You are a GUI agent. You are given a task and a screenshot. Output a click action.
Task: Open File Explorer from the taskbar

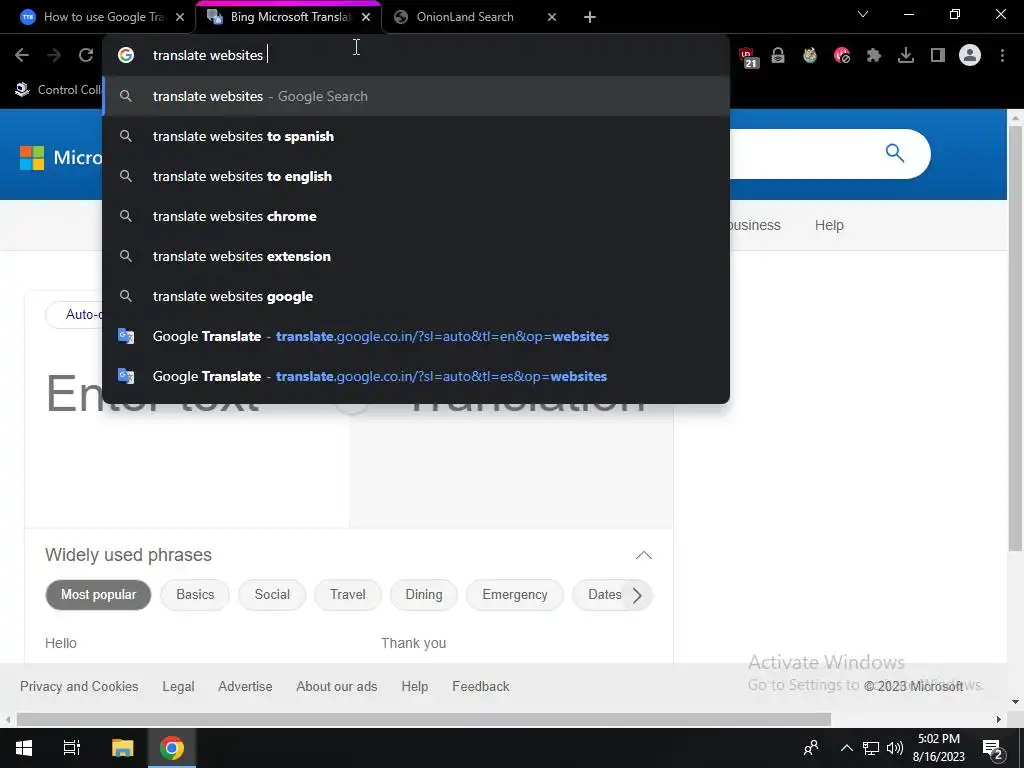[x=122, y=748]
